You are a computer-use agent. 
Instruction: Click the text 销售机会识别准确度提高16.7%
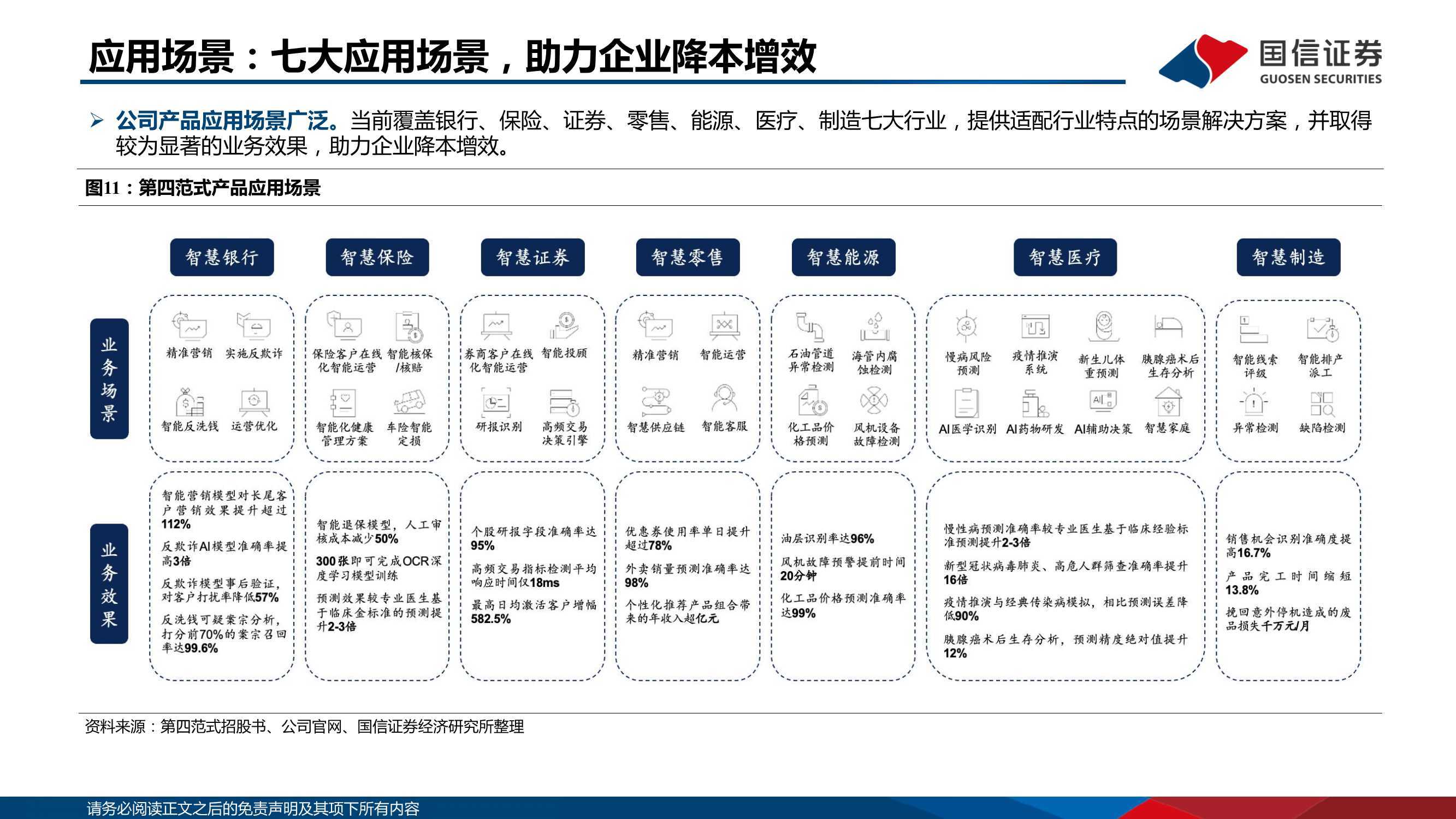click(x=1288, y=545)
